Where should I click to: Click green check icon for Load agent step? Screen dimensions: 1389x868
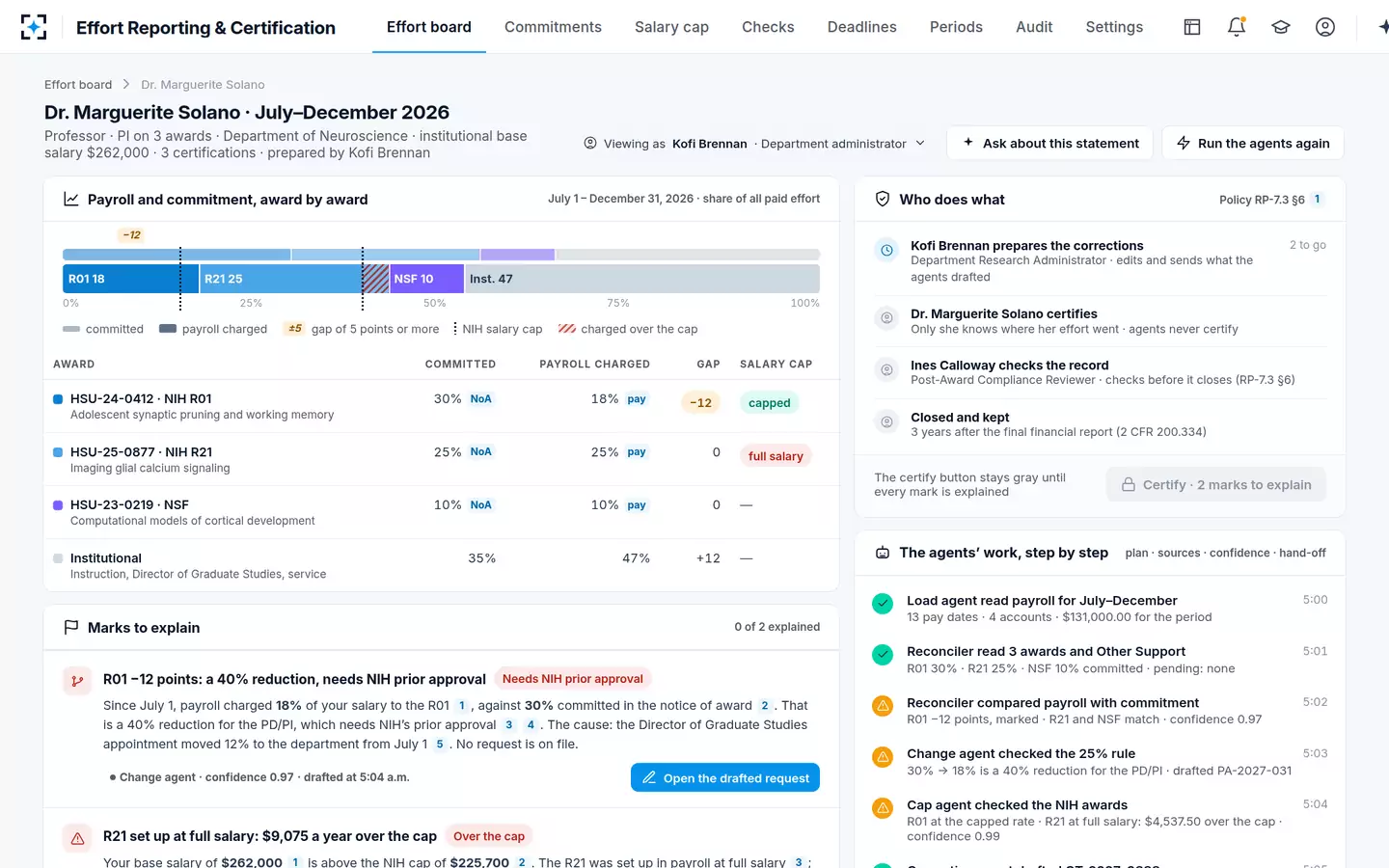(883, 604)
